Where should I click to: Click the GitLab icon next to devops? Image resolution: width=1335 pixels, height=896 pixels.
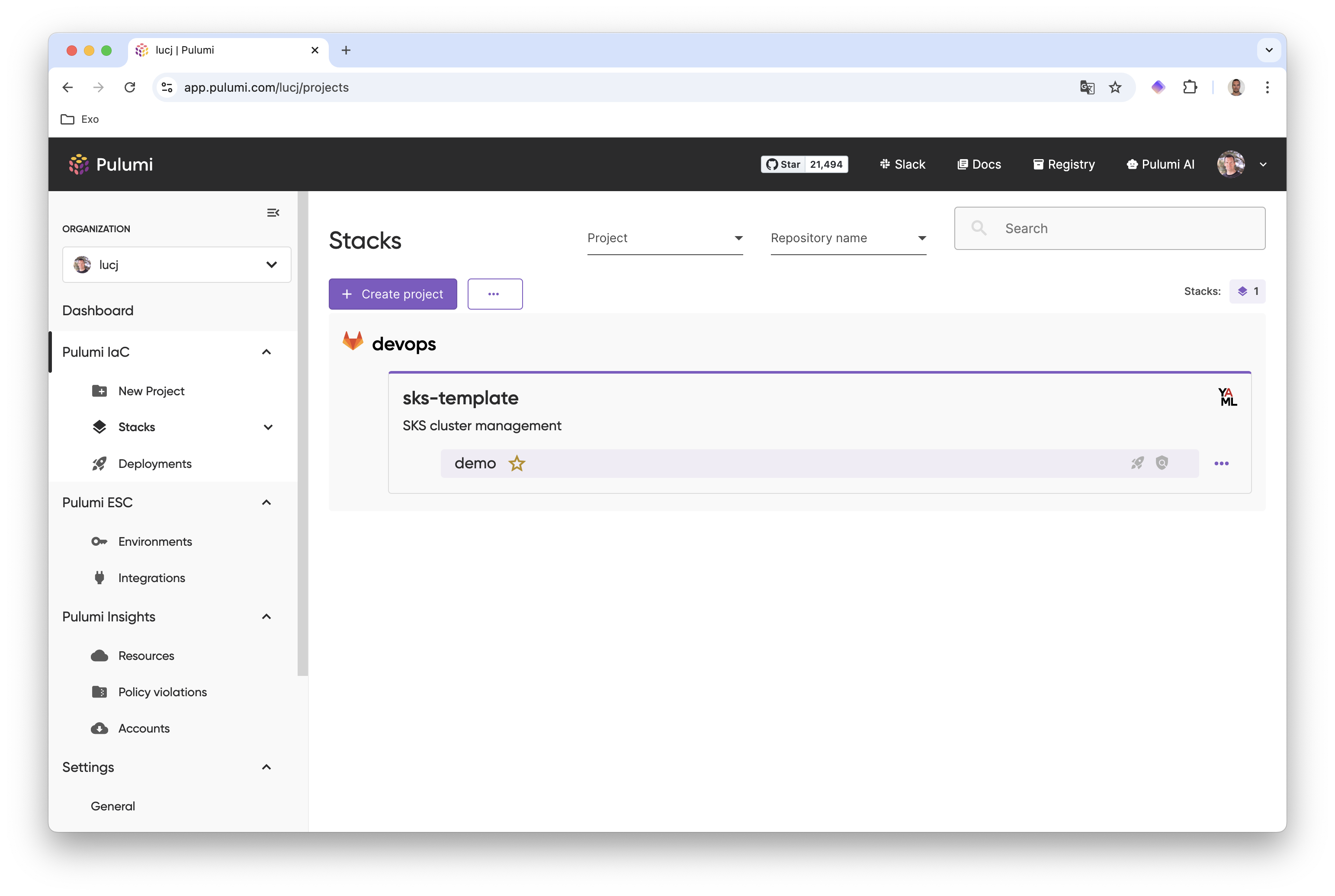tap(353, 342)
